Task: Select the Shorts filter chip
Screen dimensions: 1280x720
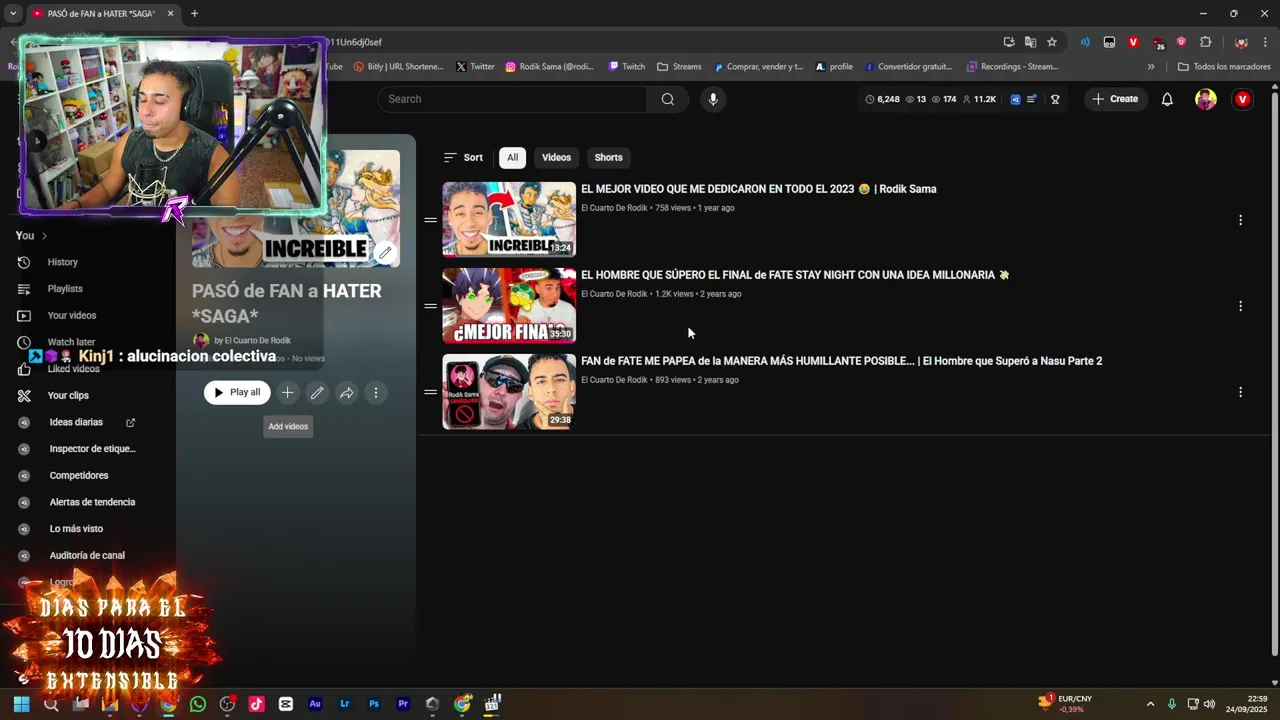Action: [608, 157]
